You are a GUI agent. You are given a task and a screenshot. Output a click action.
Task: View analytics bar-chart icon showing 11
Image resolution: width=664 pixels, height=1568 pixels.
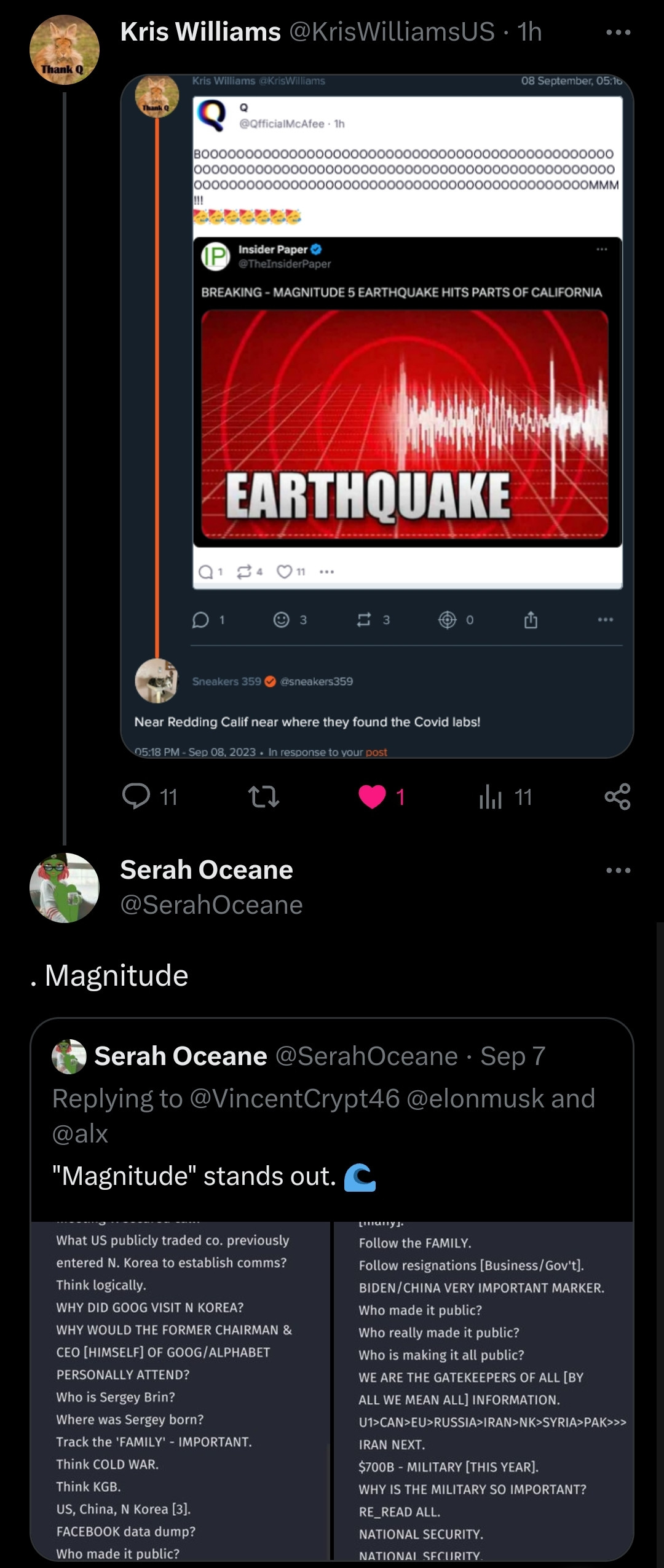[491, 796]
